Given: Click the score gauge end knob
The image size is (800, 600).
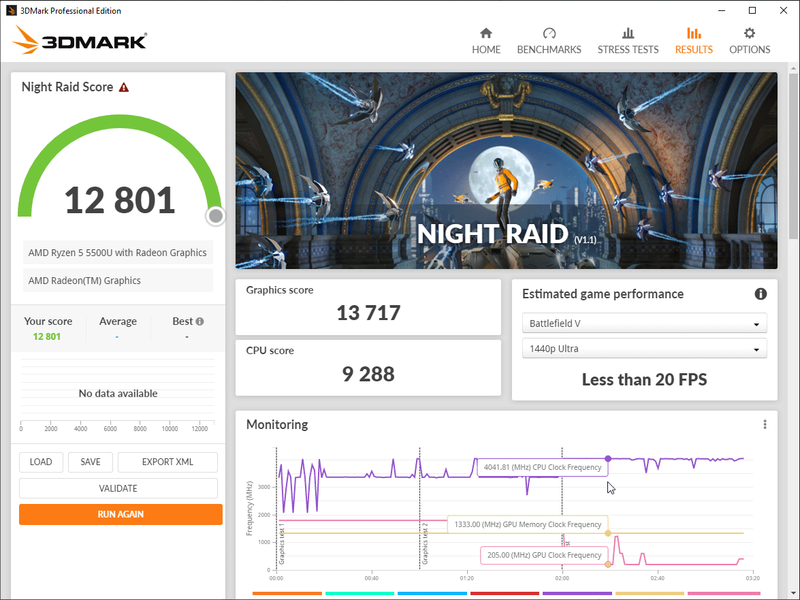Looking at the screenshot, I should tap(216, 216).
